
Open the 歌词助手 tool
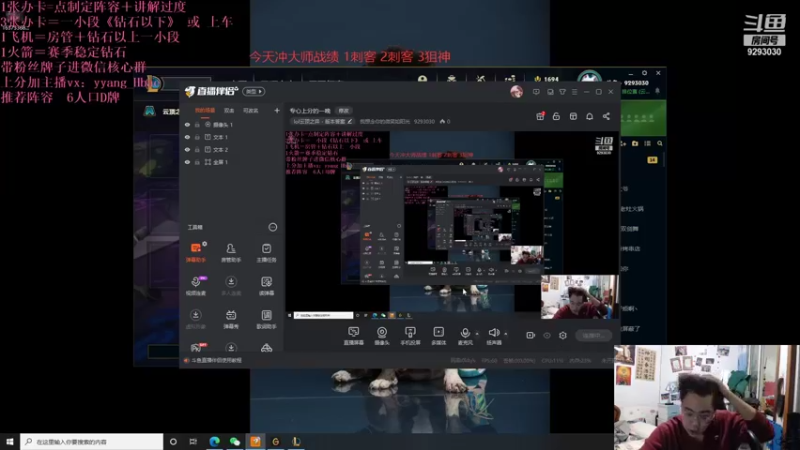[x=266, y=319]
